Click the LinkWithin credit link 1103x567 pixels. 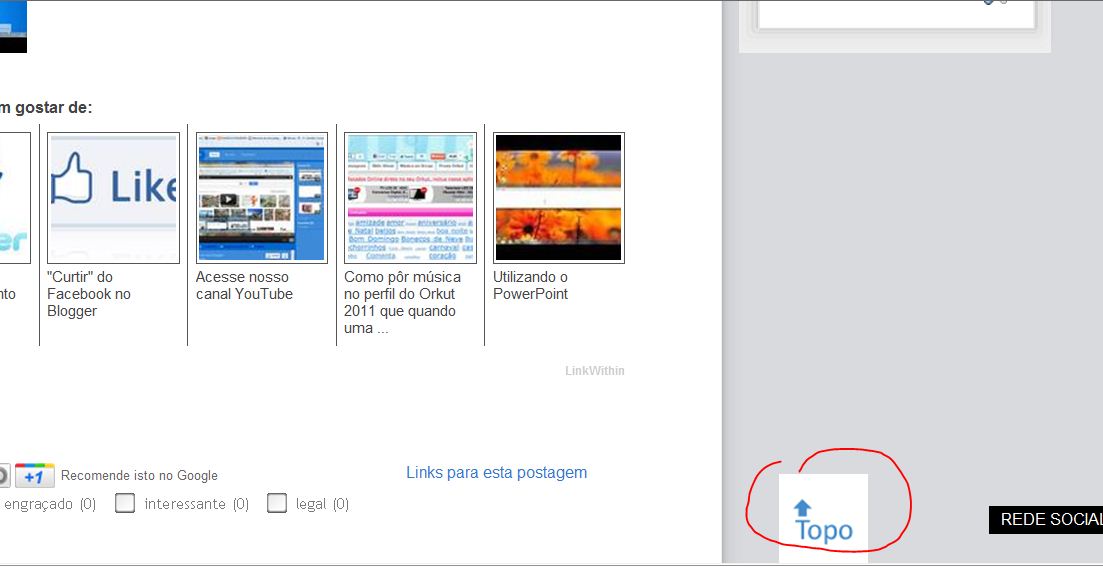tap(594, 371)
